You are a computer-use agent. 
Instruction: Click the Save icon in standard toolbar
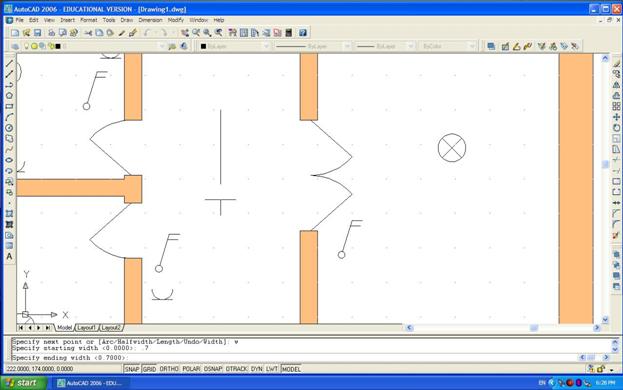click(x=37, y=33)
